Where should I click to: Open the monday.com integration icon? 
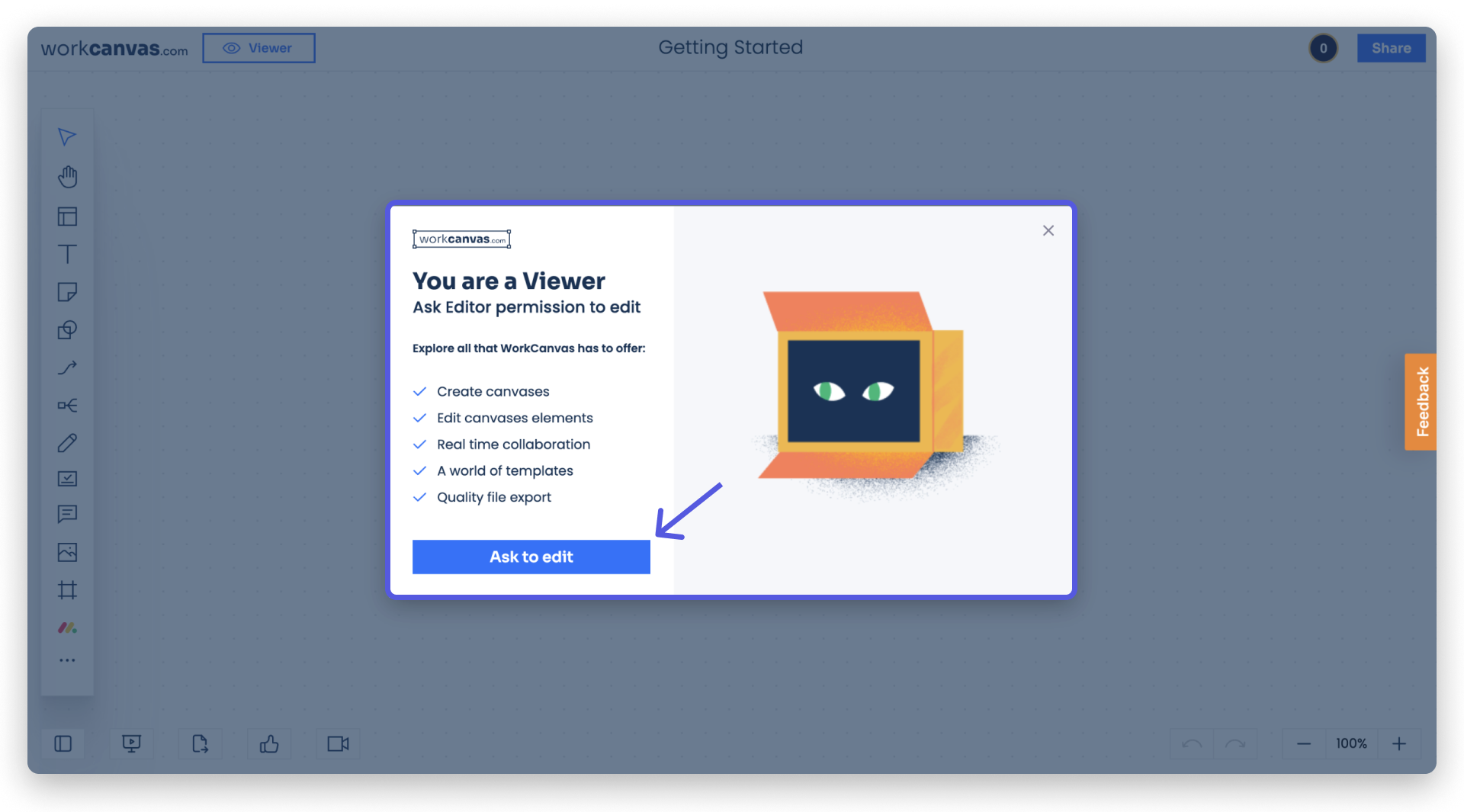[x=67, y=628]
